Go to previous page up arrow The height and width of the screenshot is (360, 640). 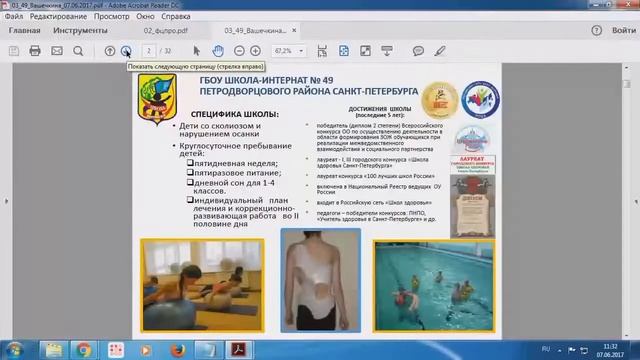pos(110,51)
